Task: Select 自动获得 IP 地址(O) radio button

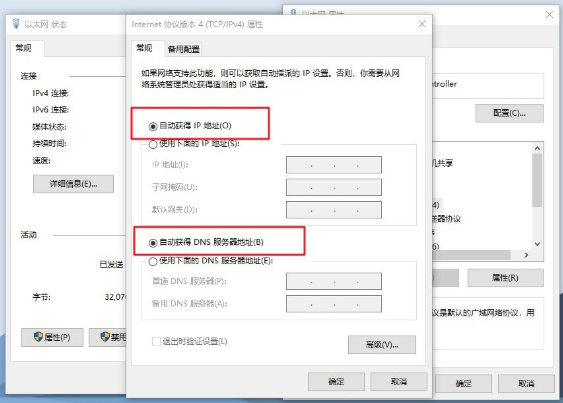Action: [x=153, y=126]
